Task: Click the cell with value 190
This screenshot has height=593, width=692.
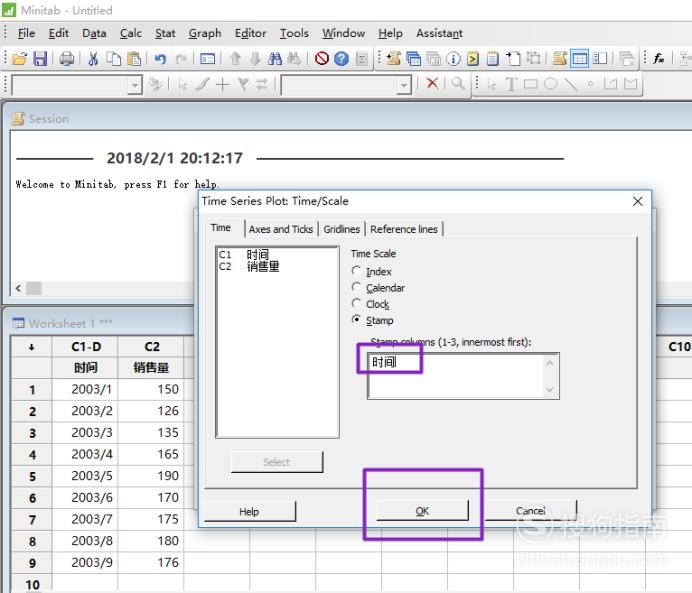Action: [151, 476]
